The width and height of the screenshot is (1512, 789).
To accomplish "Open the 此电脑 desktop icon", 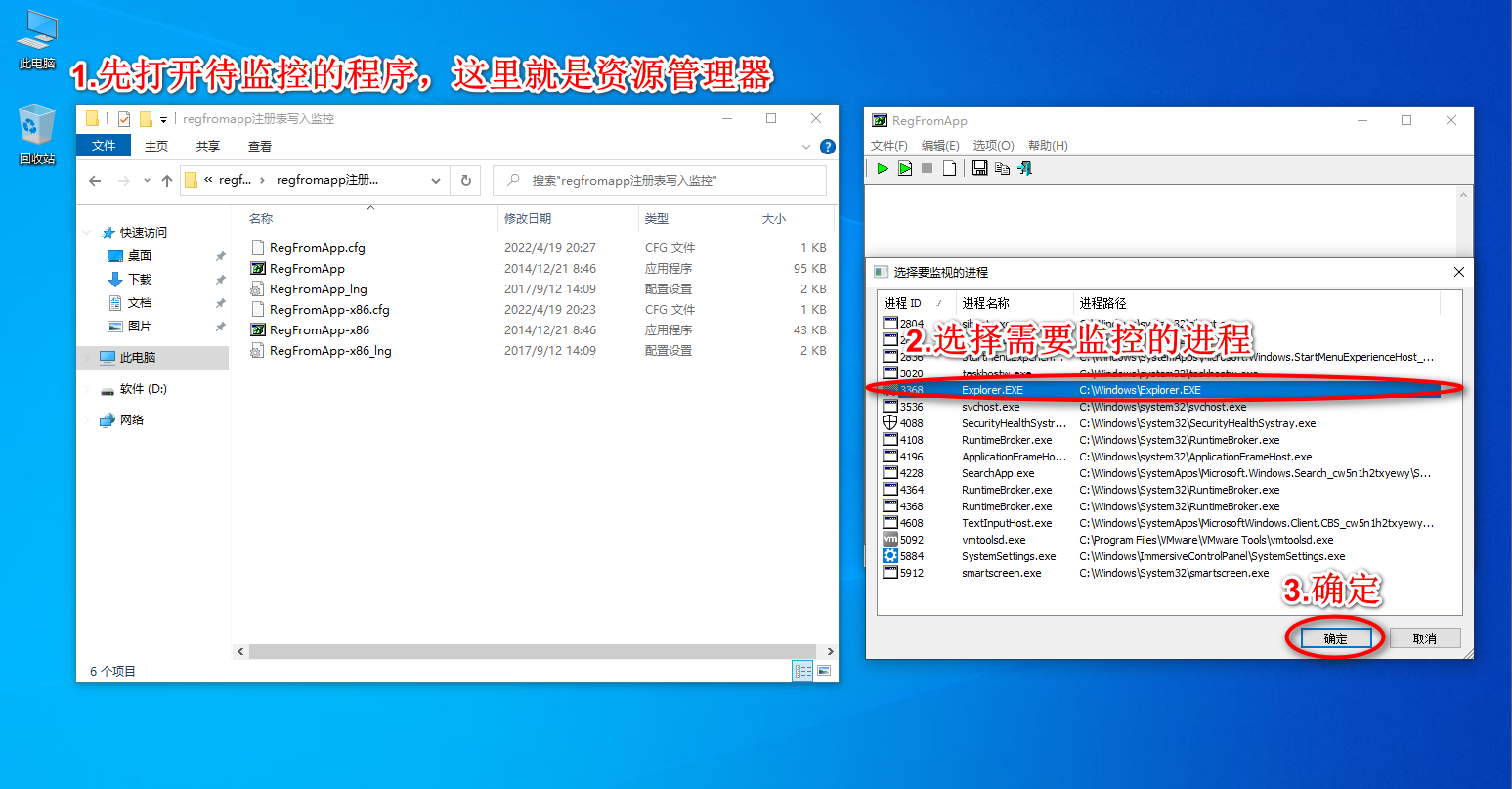I will 37,40.
